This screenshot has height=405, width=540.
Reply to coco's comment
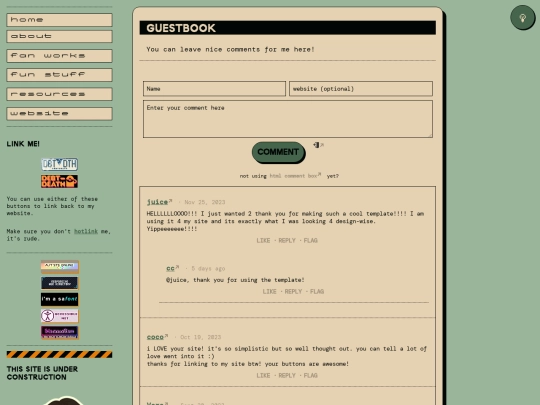(287, 375)
